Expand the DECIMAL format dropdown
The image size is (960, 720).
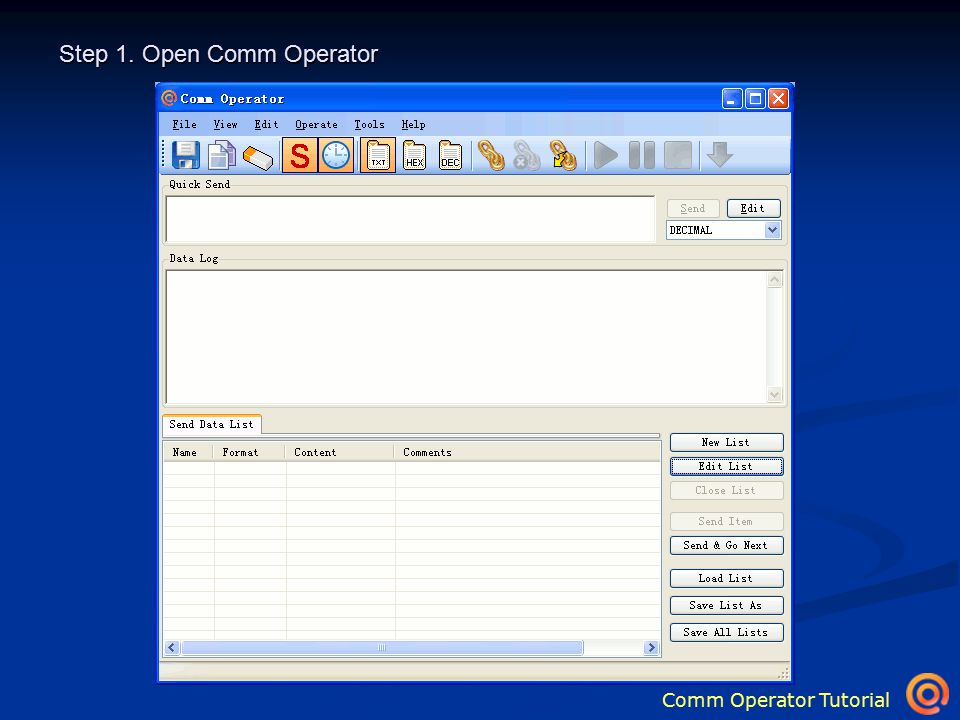tap(772, 230)
